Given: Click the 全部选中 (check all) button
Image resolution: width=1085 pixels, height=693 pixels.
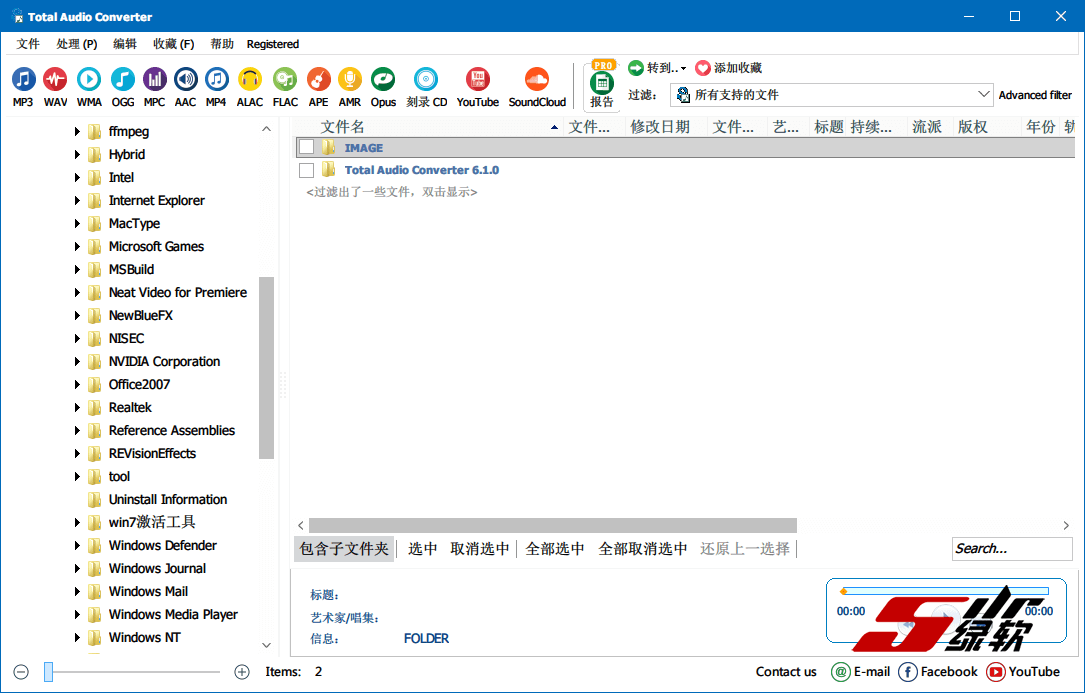Looking at the screenshot, I should coord(555,549).
